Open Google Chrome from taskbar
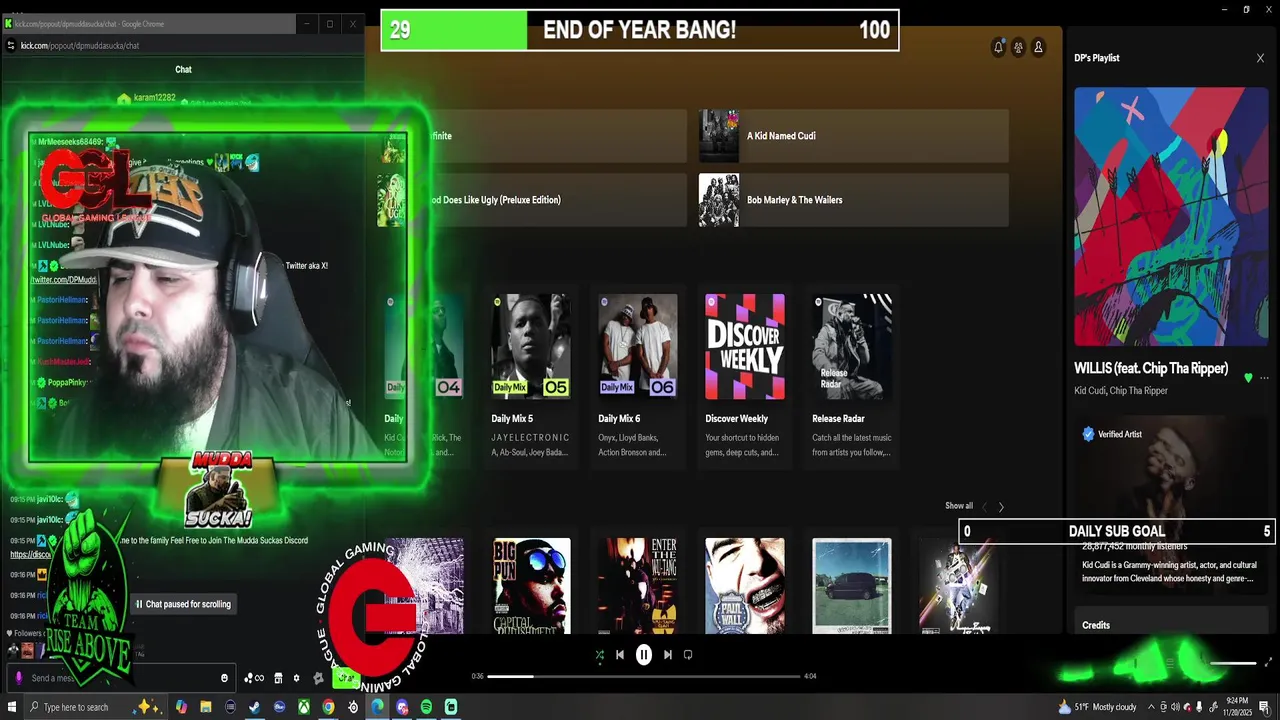This screenshot has height=720, width=1280. (328, 707)
